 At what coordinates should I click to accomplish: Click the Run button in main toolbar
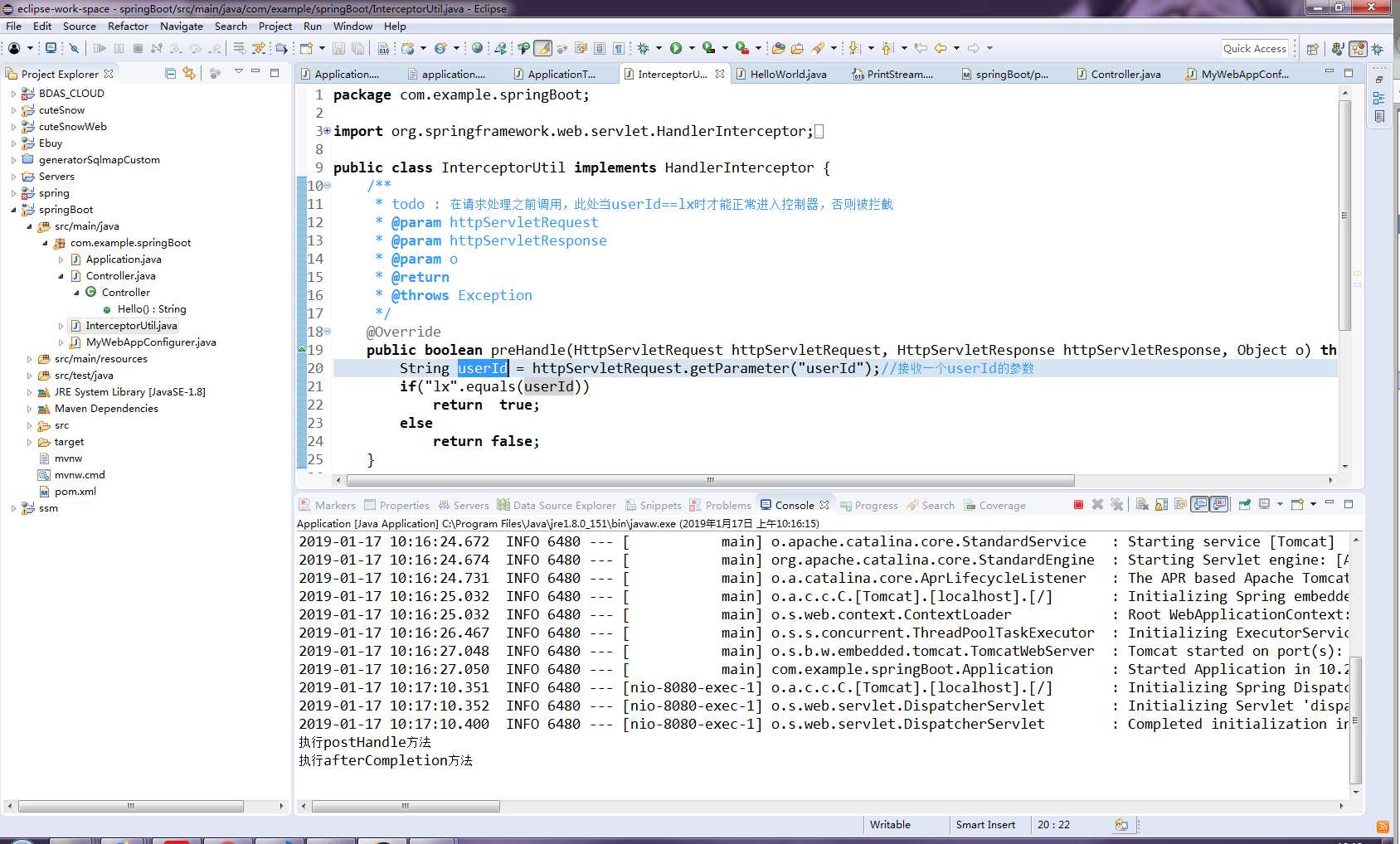click(676, 48)
